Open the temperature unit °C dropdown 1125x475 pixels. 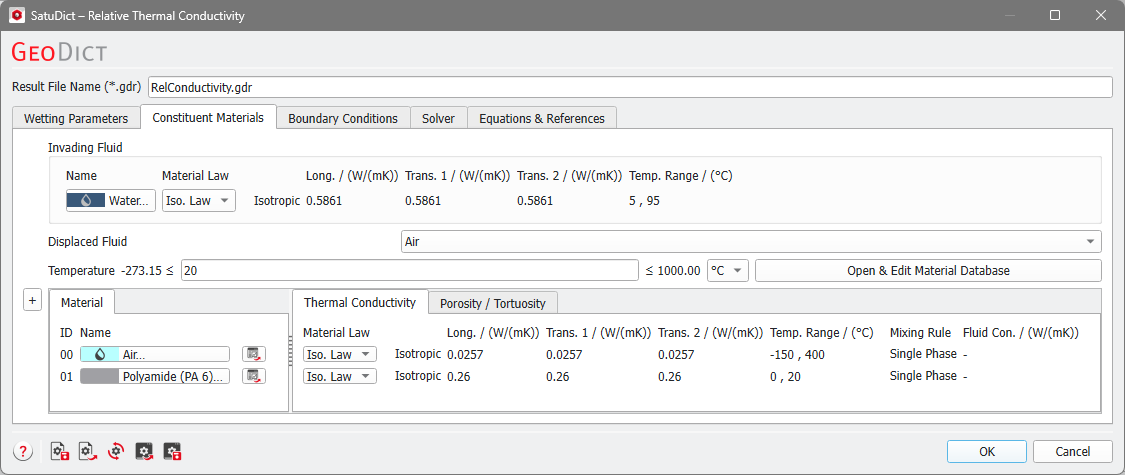coord(728,271)
